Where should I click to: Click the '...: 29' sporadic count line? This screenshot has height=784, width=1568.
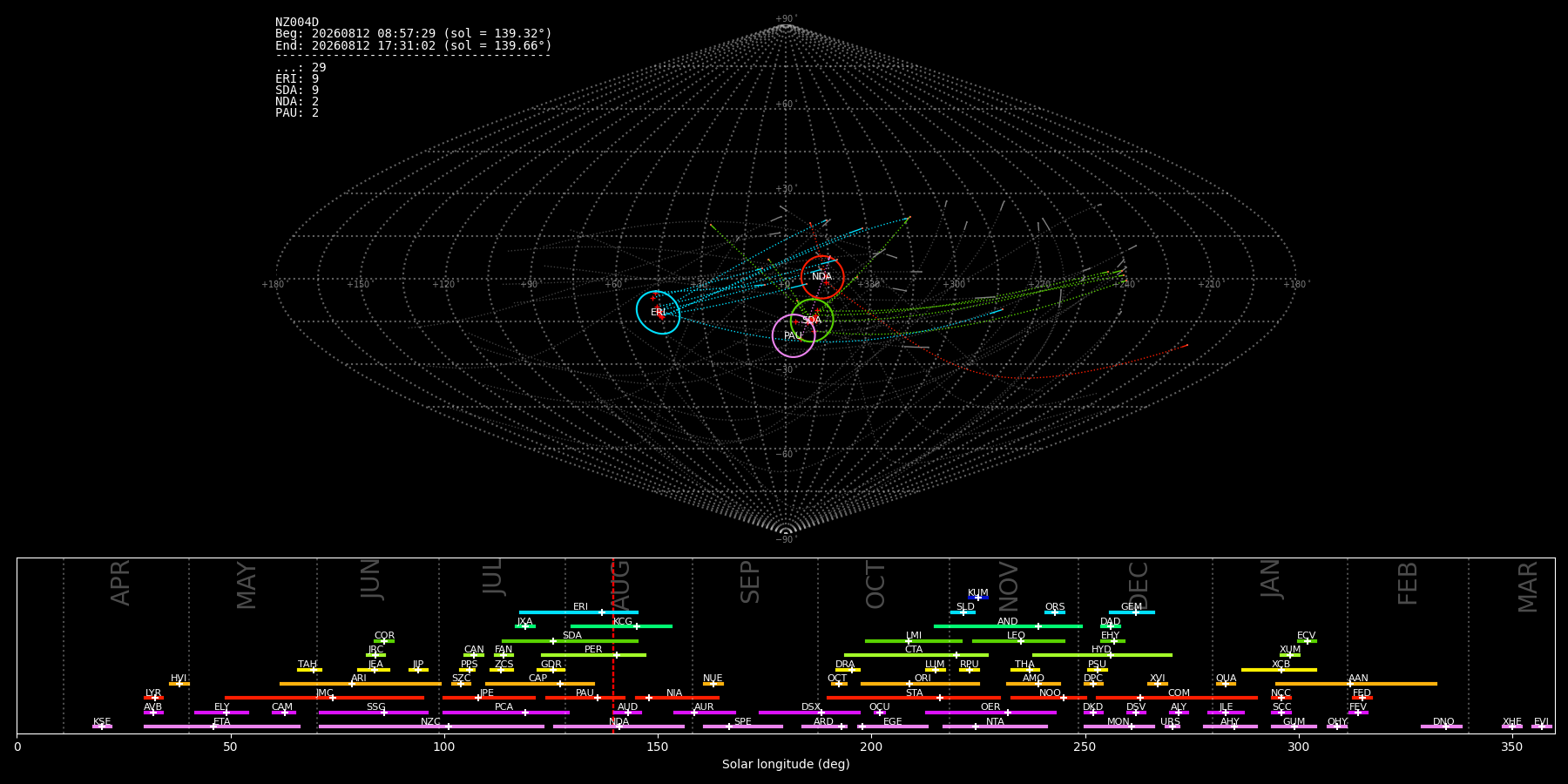301,68
